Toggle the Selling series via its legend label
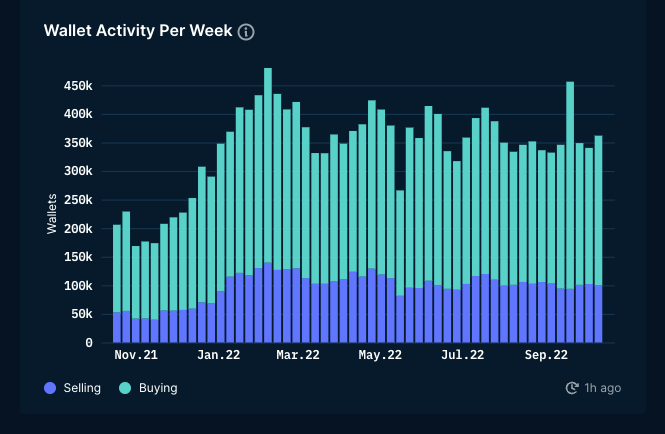This screenshot has height=434, width=665. (x=82, y=388)
